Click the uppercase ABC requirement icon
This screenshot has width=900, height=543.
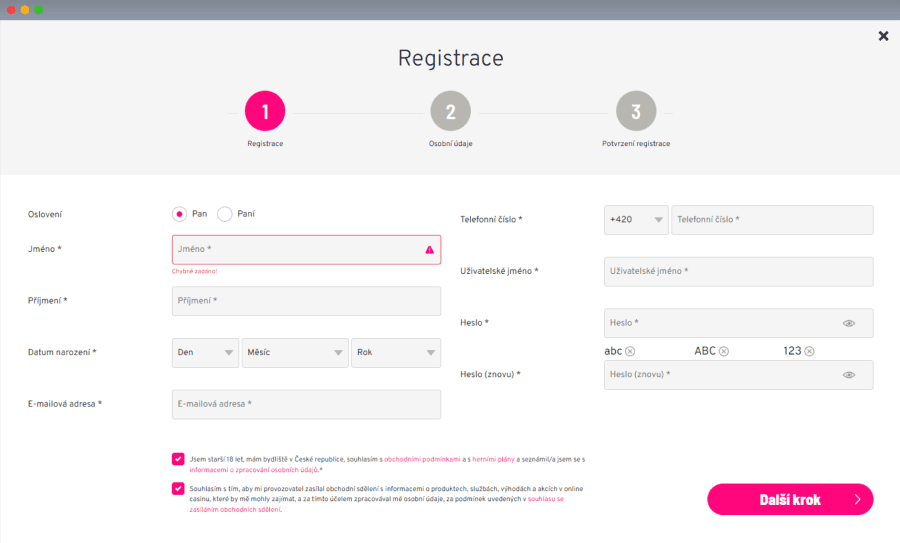[x=724, y=351]
